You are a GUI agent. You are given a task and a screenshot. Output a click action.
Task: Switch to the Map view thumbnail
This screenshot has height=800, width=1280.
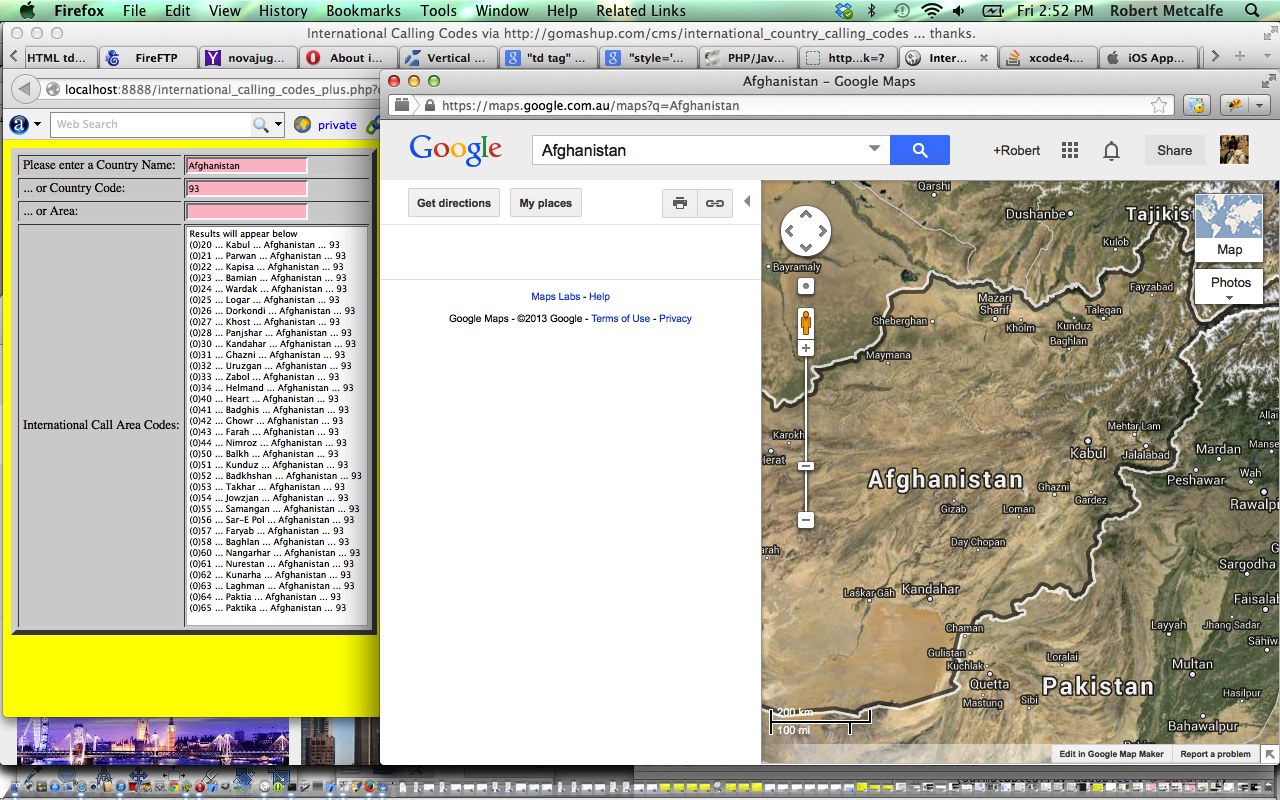(1229, 227)
